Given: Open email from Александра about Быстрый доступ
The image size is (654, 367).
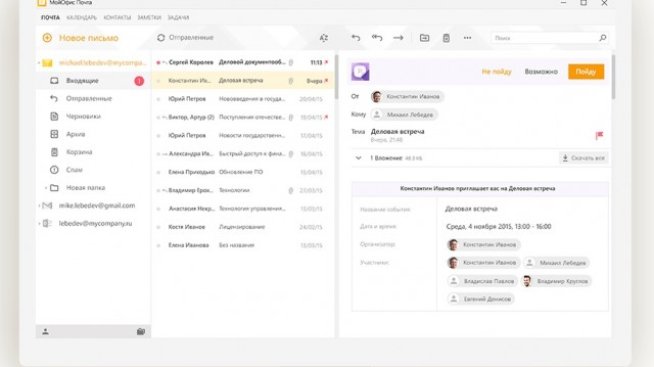Looking at the screenshot, I should click(x=243, y=154).
